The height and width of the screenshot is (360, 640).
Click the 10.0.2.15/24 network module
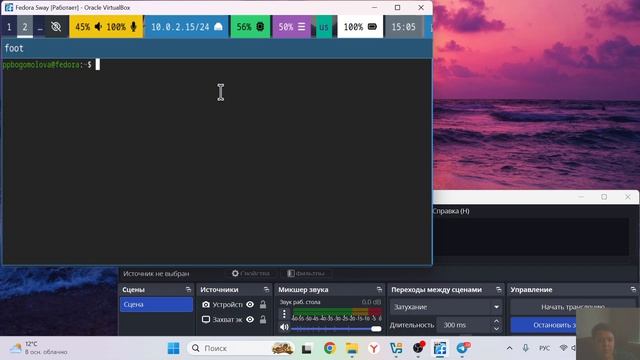[187, 27]
